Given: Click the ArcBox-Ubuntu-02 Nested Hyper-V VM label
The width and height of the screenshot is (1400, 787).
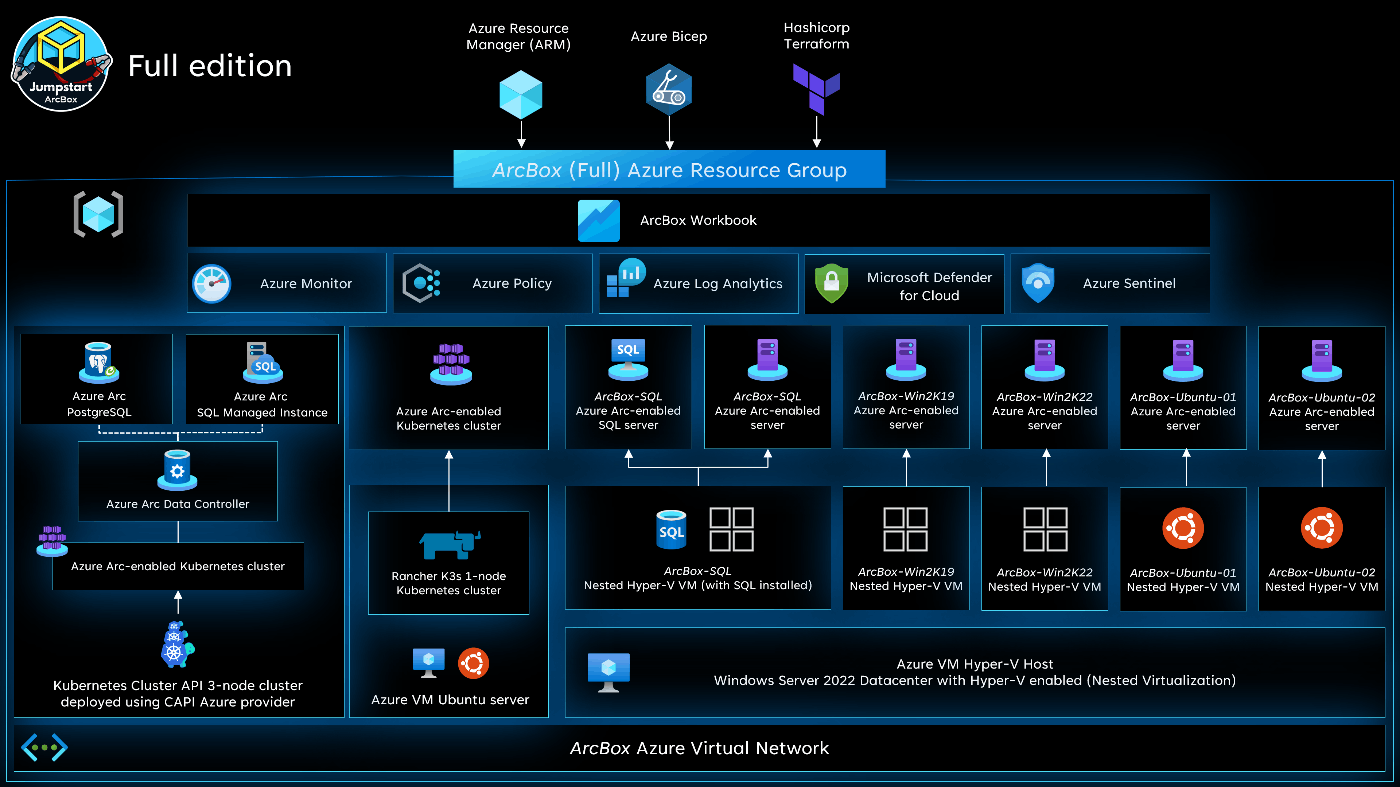Looking at the screenshot, I should pos(1322,580).
